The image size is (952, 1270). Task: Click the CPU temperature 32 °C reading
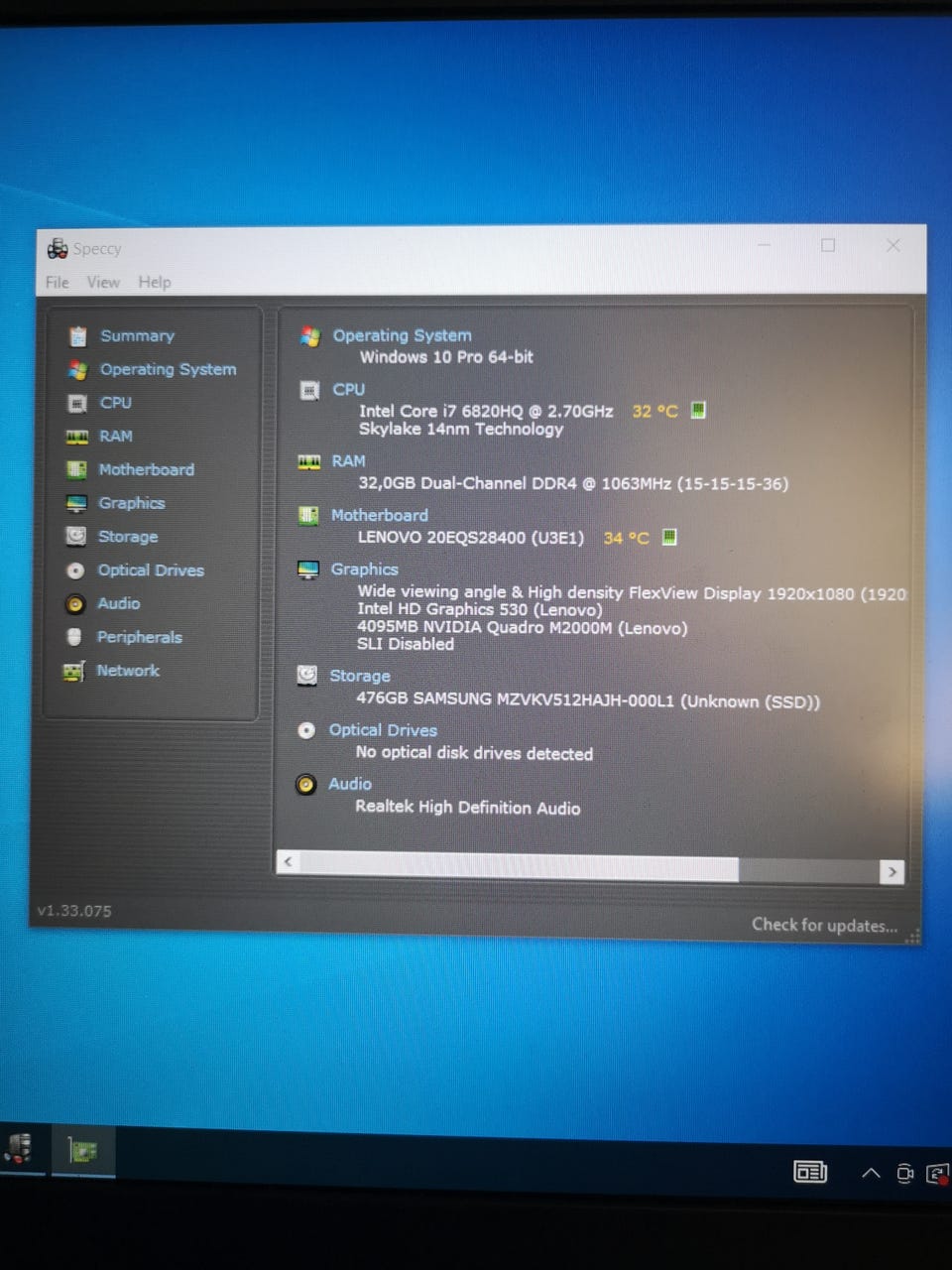point(654,411)
